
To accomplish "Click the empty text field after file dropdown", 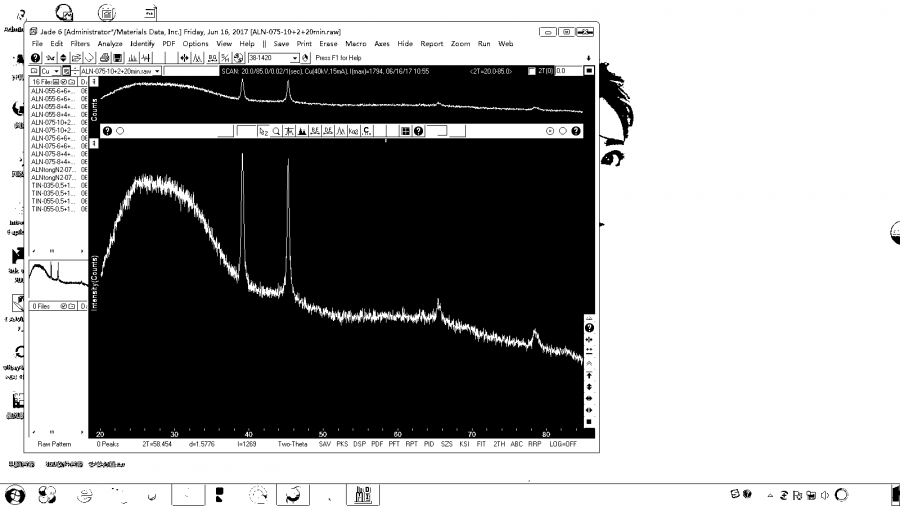I will coord(191,71).
